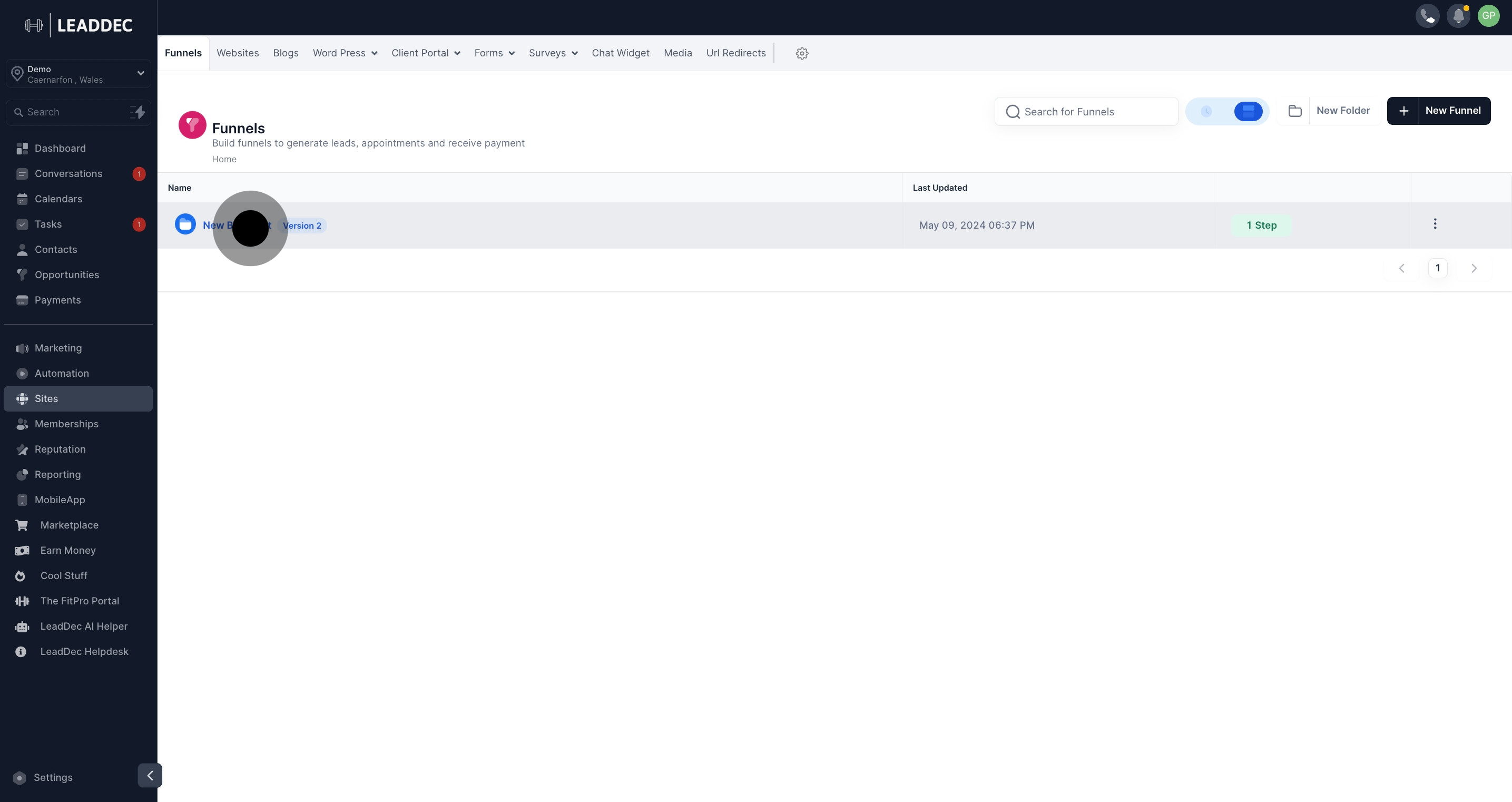Click the three-dot funnel options menu

(x=1435, y=224)
